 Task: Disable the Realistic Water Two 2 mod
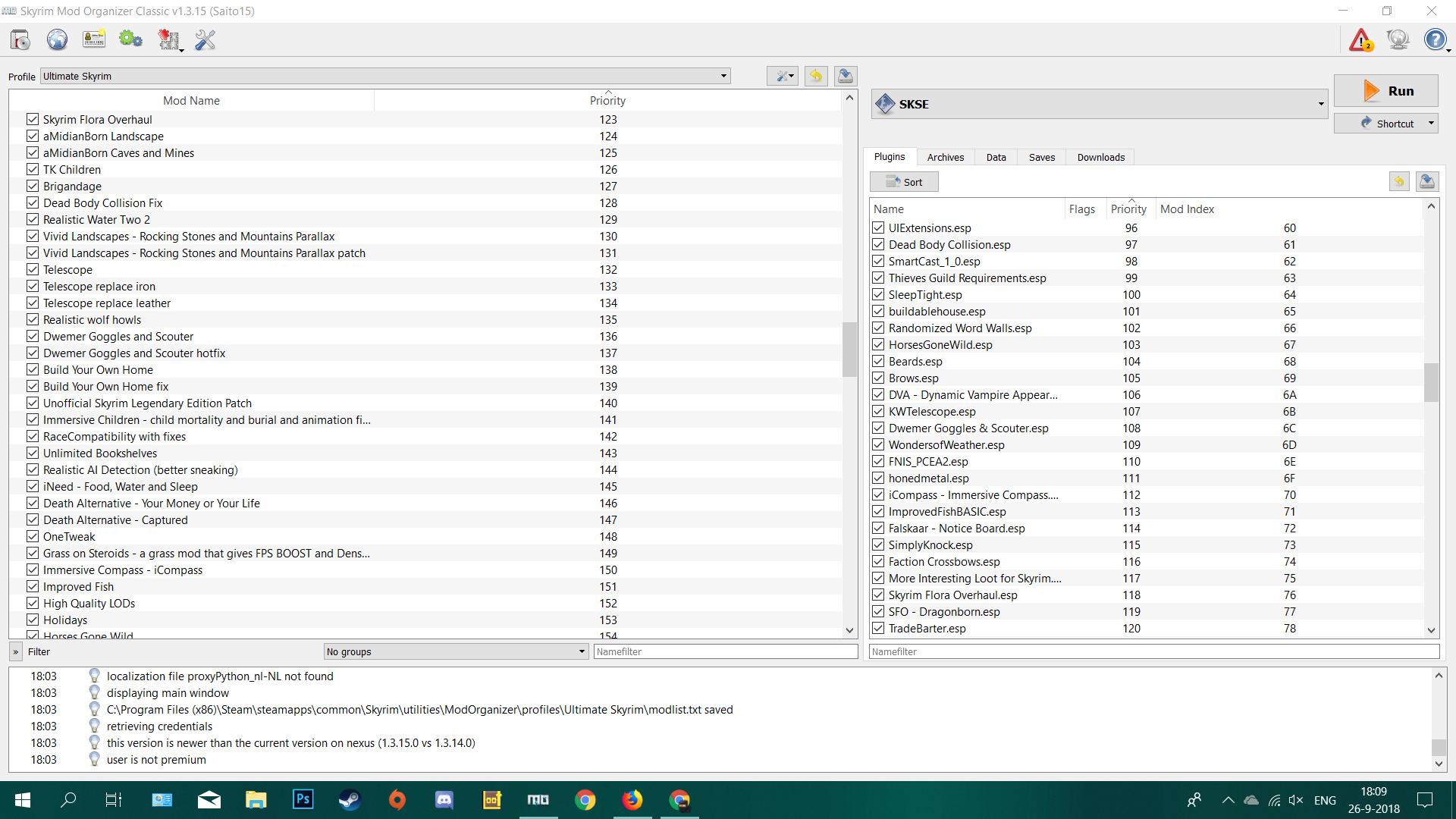click(x=33, y=219)
